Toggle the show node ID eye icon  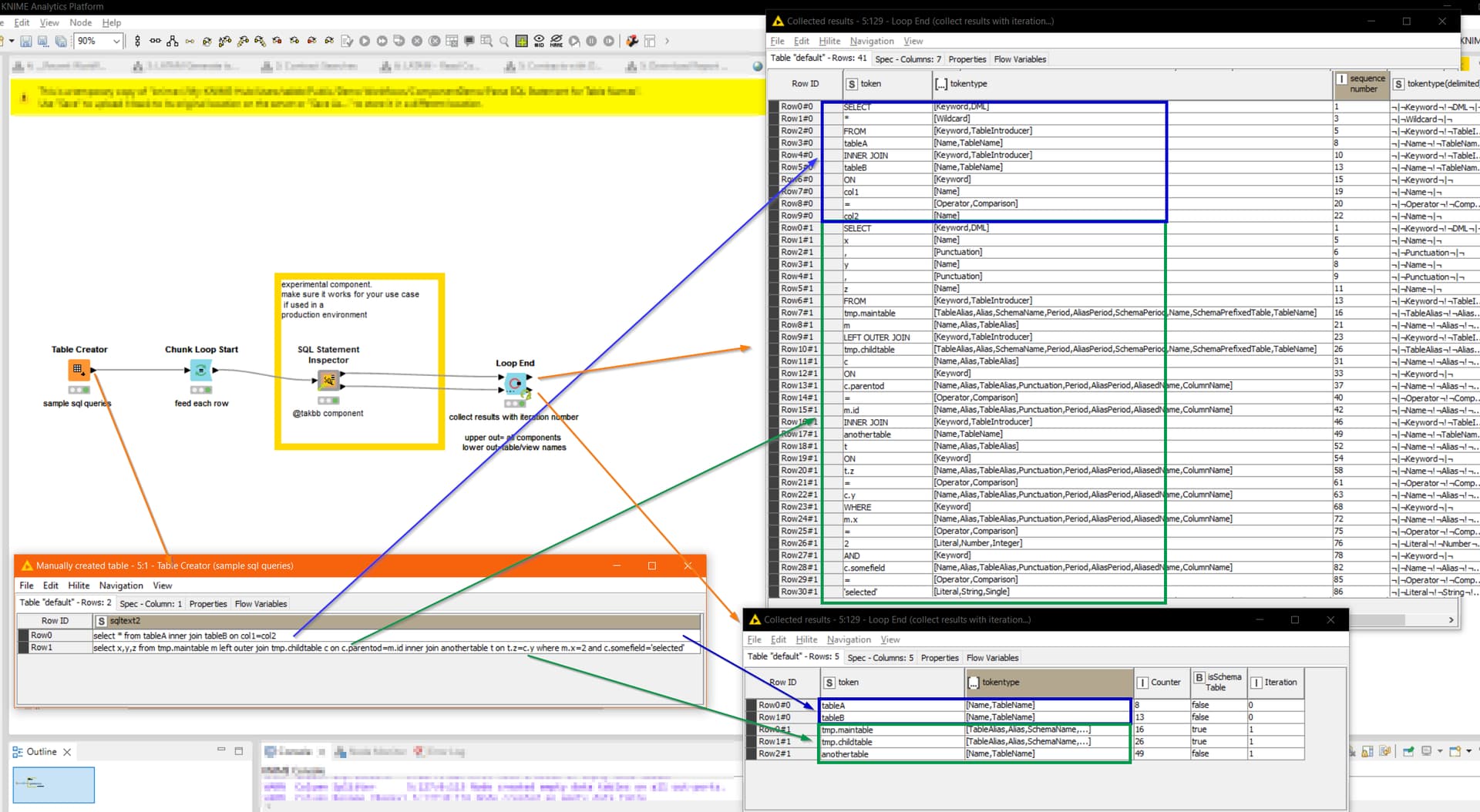point(539,41)
